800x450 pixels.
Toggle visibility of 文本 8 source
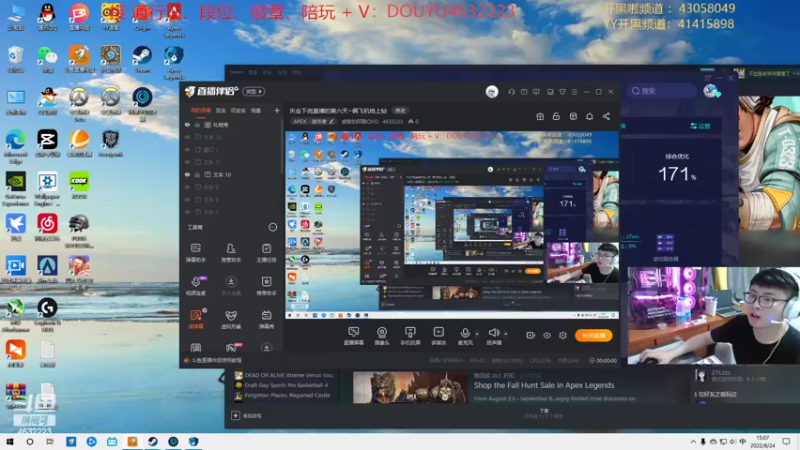pos(187,199)
